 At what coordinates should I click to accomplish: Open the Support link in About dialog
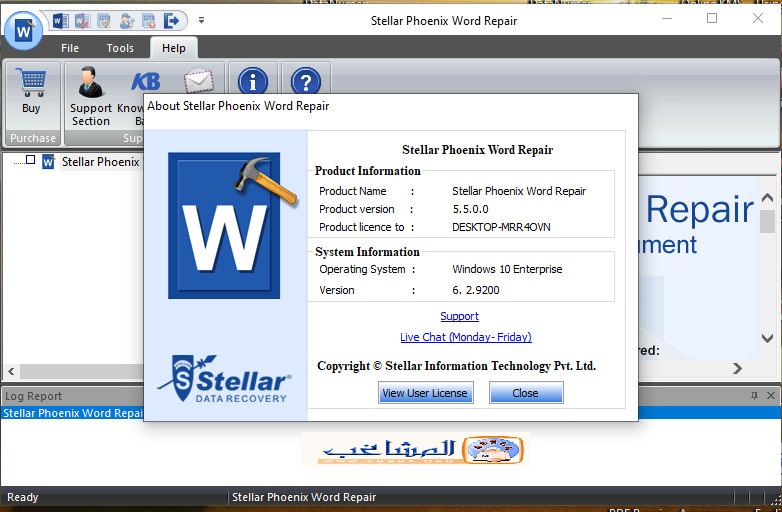[459, 316]
